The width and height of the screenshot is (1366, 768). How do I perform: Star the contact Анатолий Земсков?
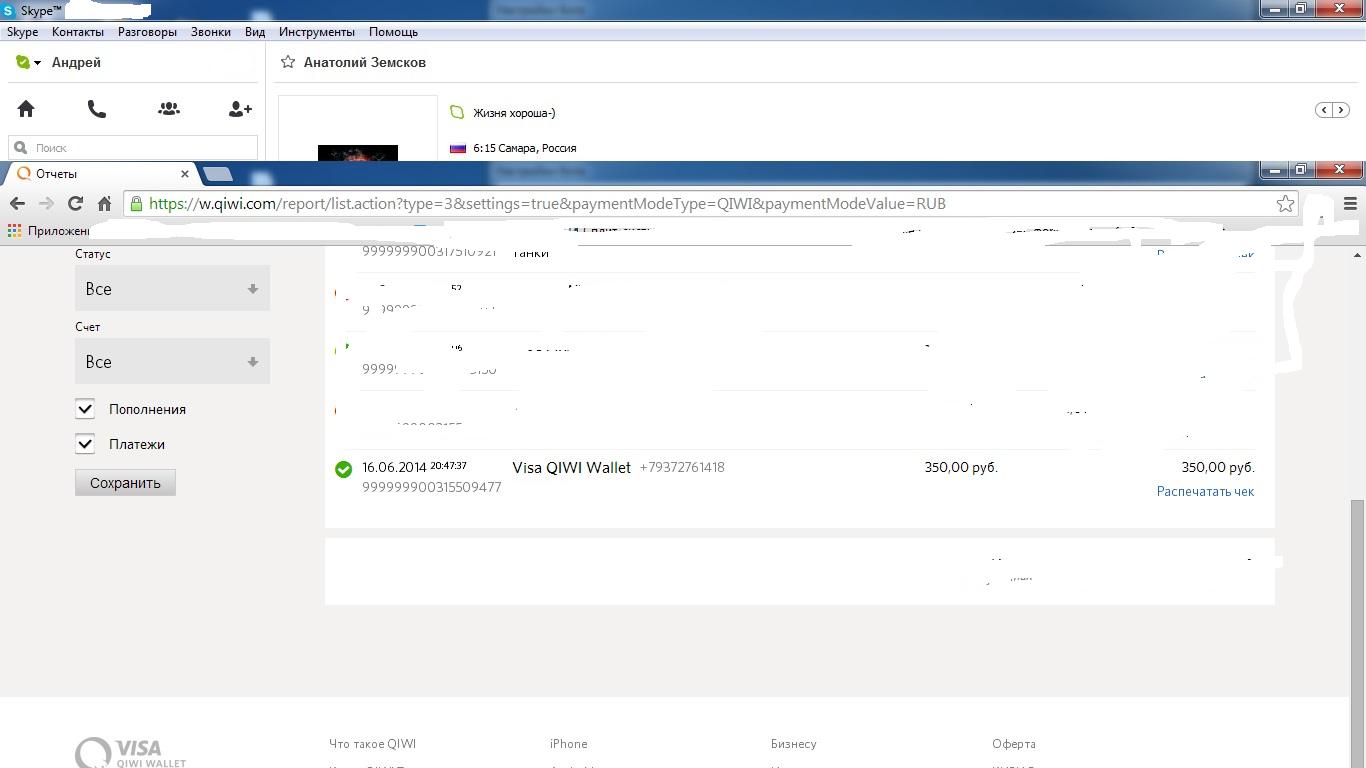click(288, 62)
